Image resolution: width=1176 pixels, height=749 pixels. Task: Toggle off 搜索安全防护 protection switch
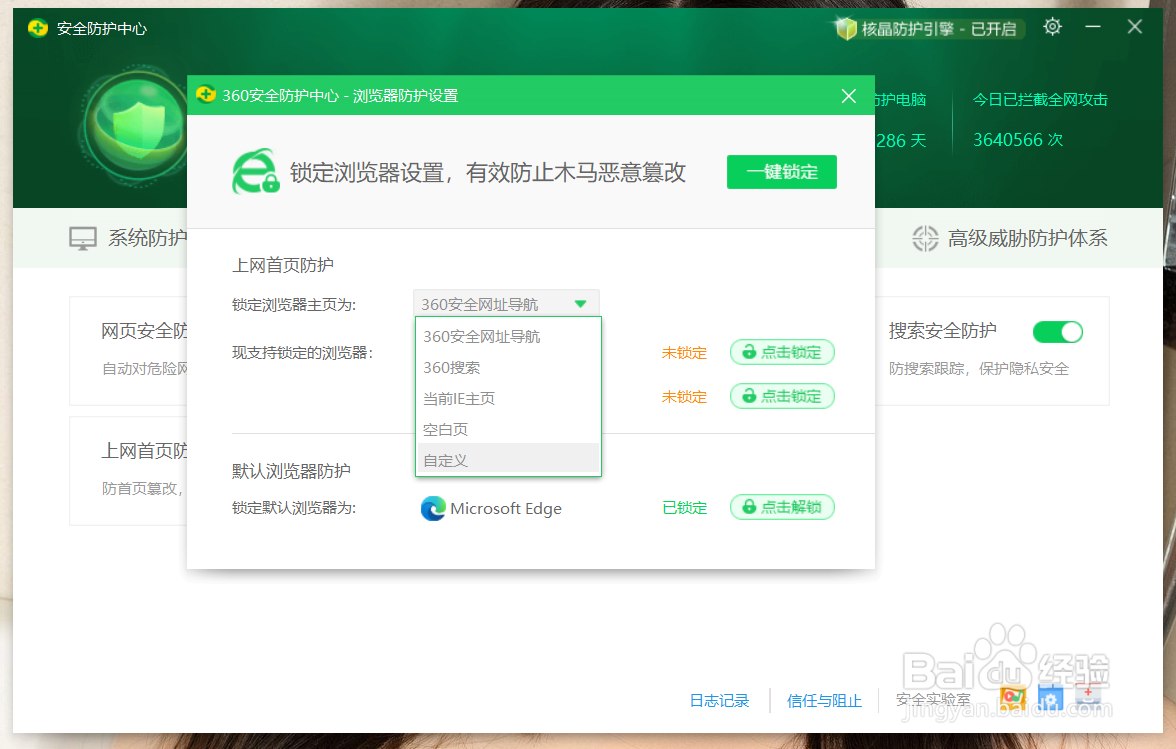pos(1057,331)
